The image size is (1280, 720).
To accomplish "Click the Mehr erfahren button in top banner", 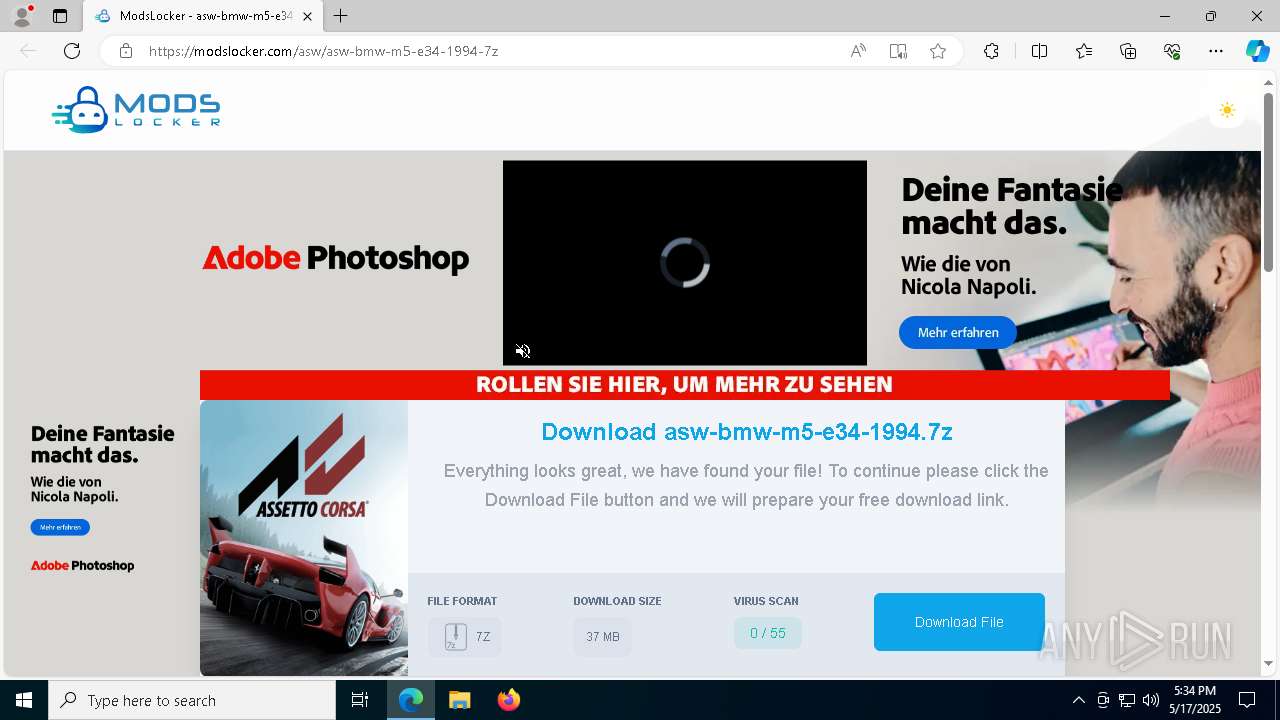I will (x=958, y=333).
